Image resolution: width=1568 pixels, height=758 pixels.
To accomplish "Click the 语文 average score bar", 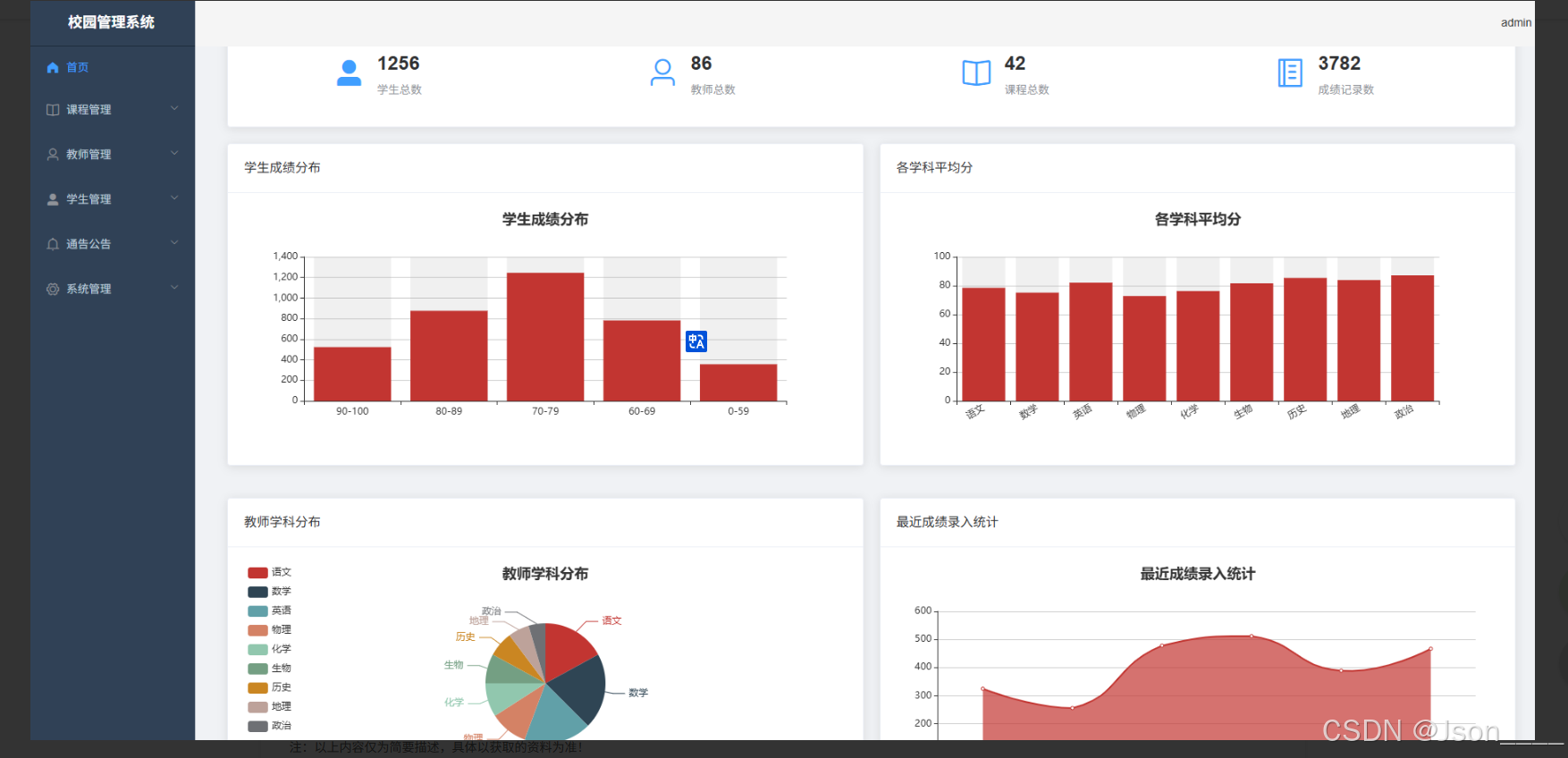I will click(983, 344).
